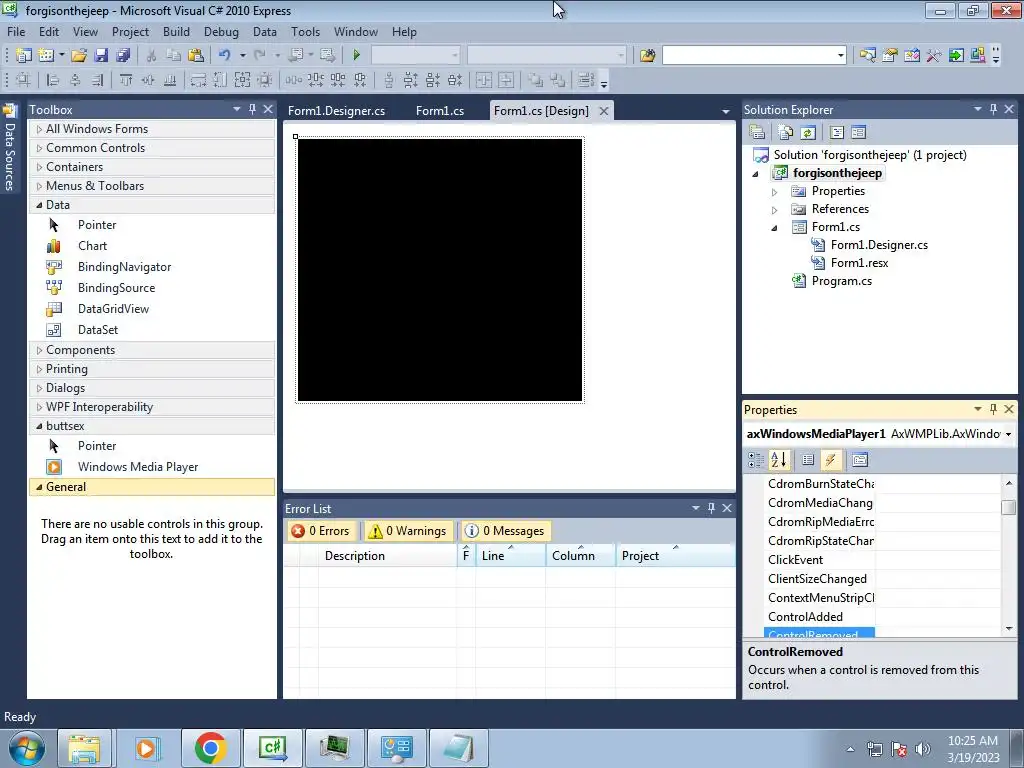Expand the Common Controls toolbox group
The image size is (1024, 768).
39,148
